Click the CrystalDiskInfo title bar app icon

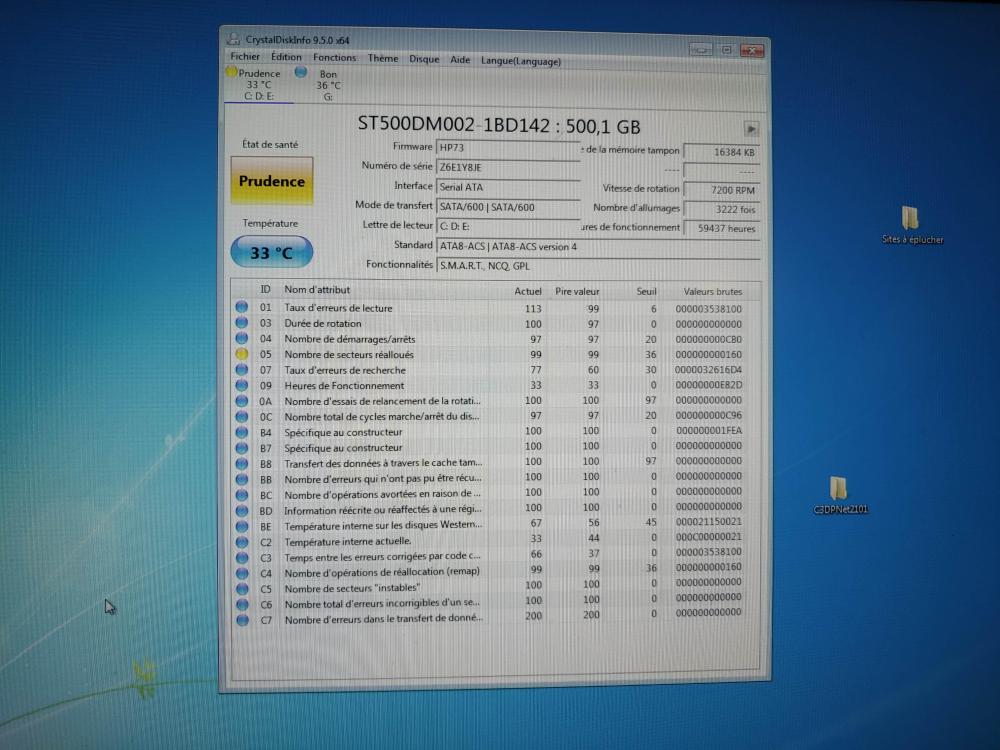coord(234,40)
